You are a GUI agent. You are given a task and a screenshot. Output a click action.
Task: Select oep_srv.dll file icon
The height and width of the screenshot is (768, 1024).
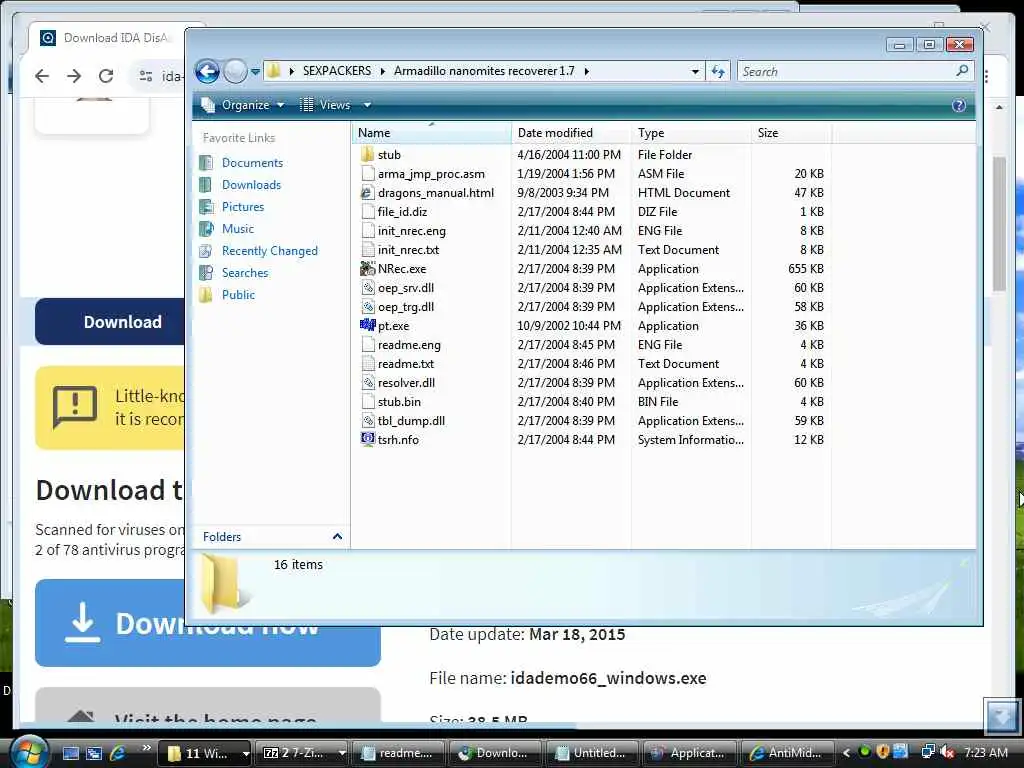click(367, 287)
